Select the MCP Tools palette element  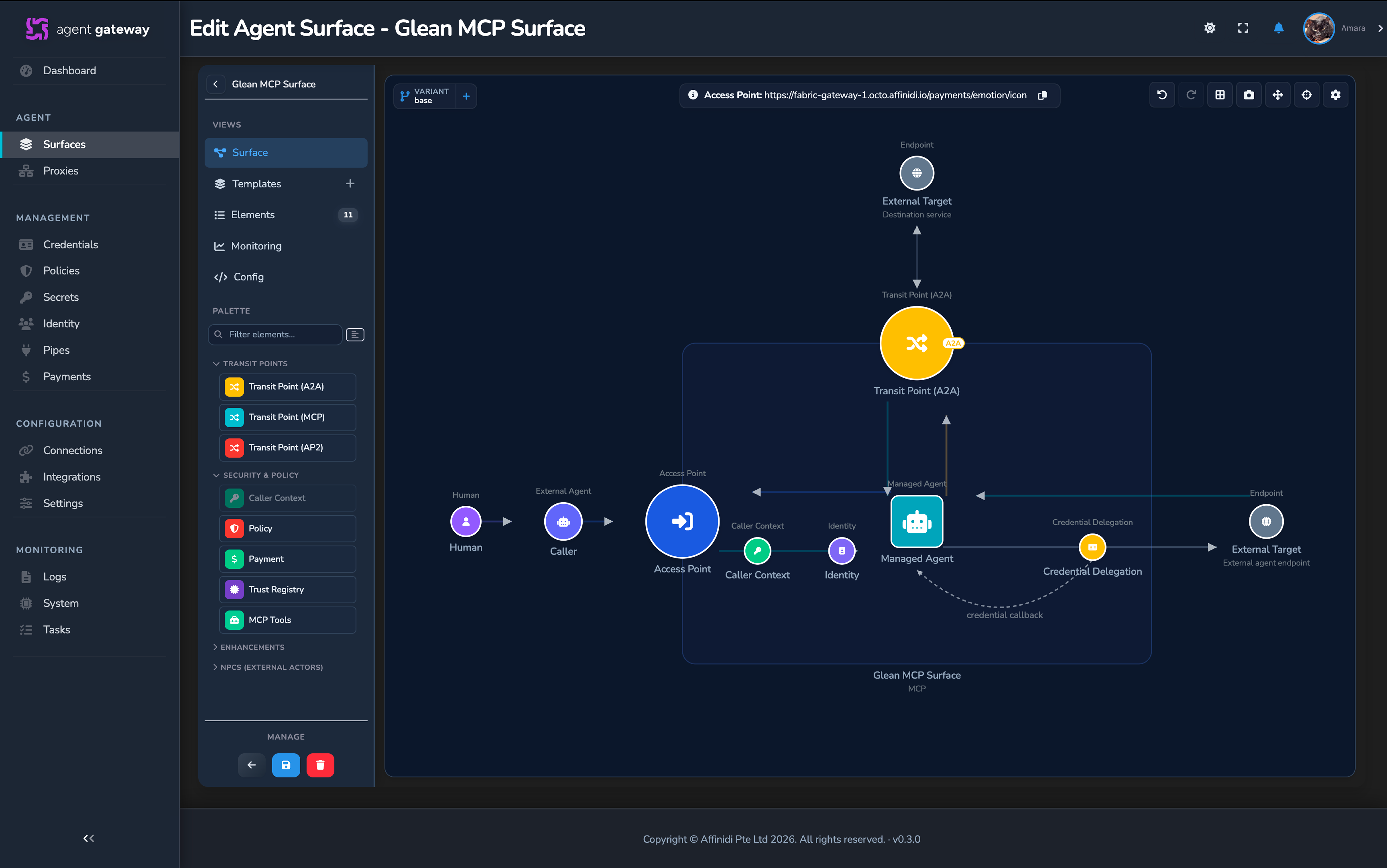click(x=287, y=620)
